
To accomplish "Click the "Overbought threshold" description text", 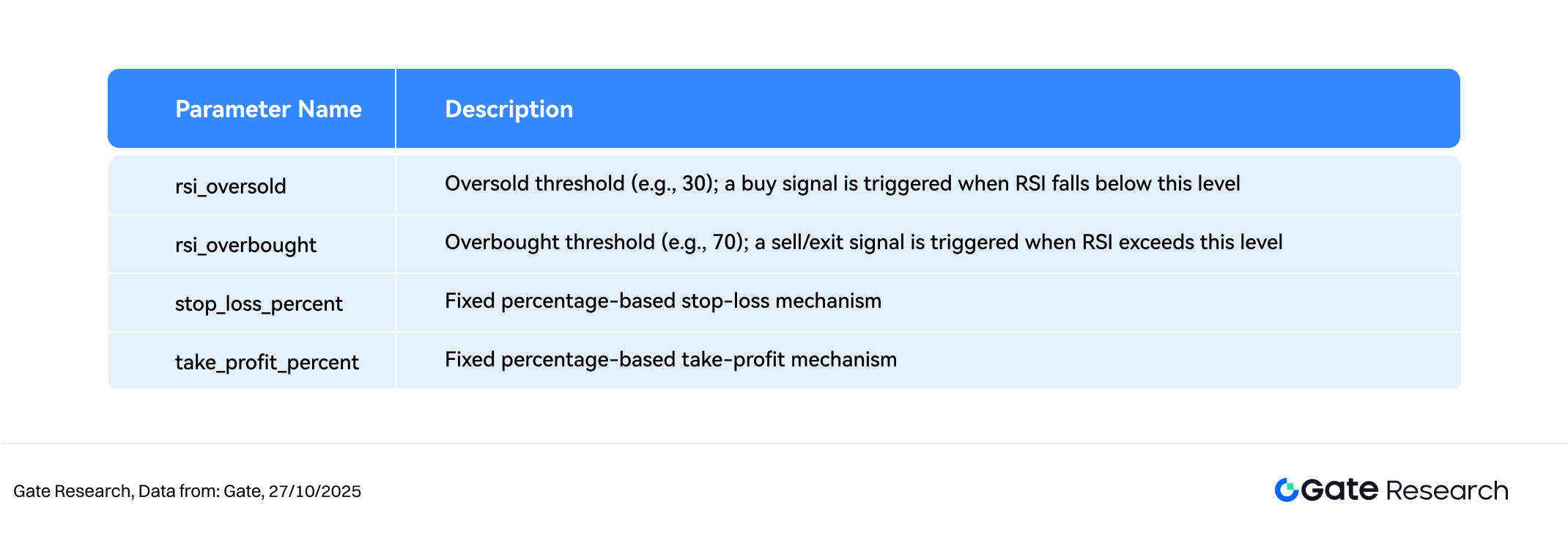I will [x=550, y=242].
